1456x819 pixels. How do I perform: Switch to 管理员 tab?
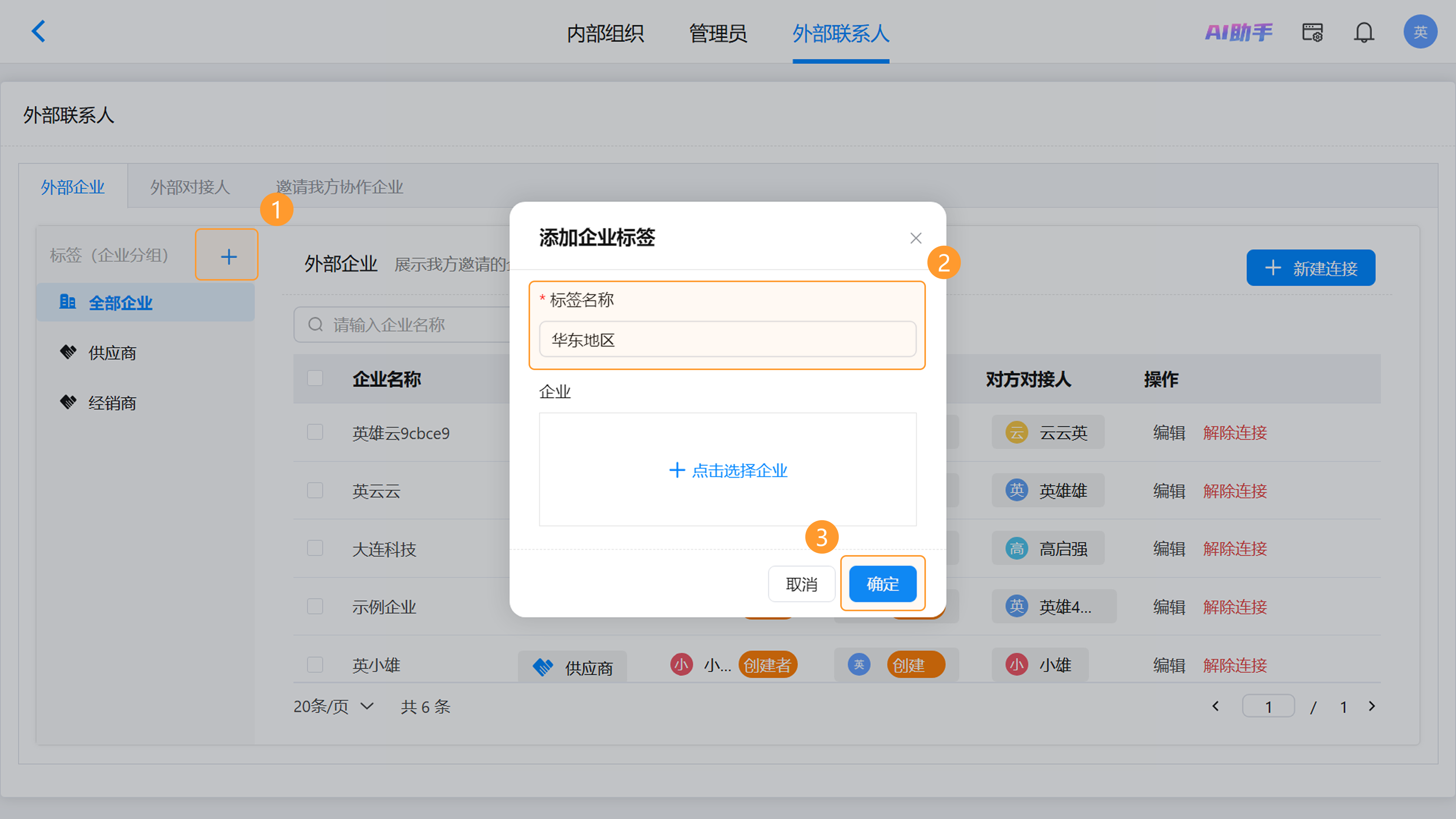pyautogui.click(x=718, y=33)
